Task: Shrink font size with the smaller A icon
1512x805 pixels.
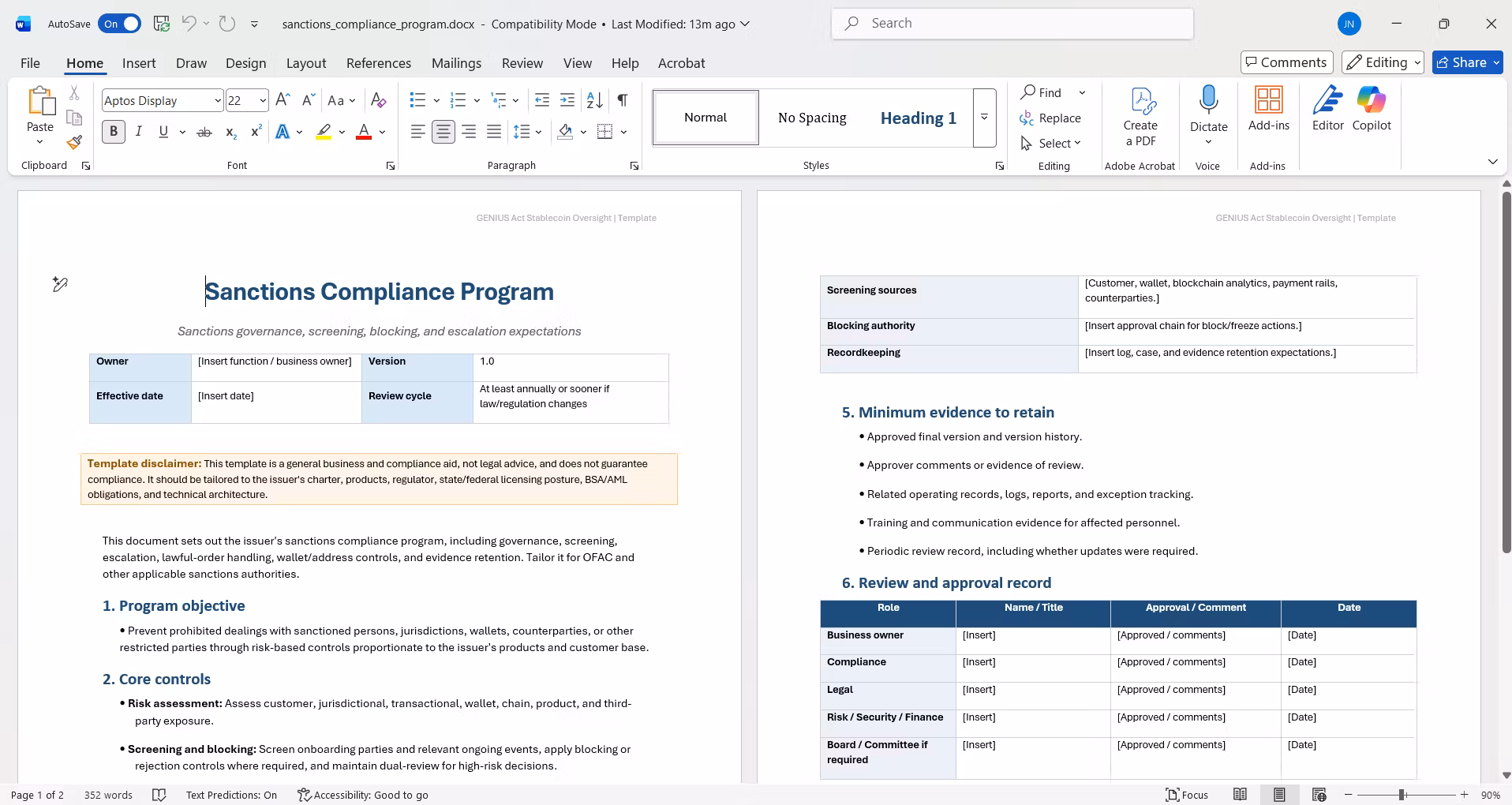Action: 308,100
